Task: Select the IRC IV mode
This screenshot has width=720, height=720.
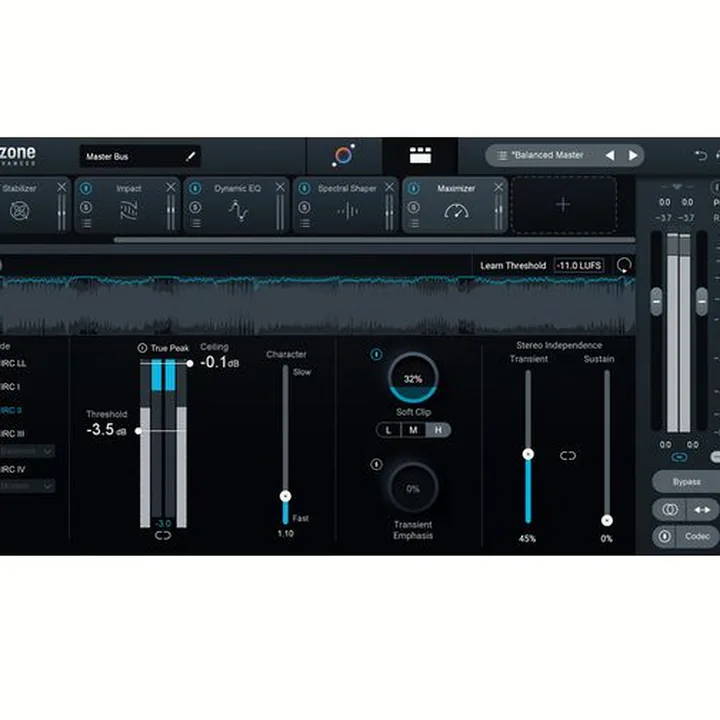Action: tap(12, 469)
